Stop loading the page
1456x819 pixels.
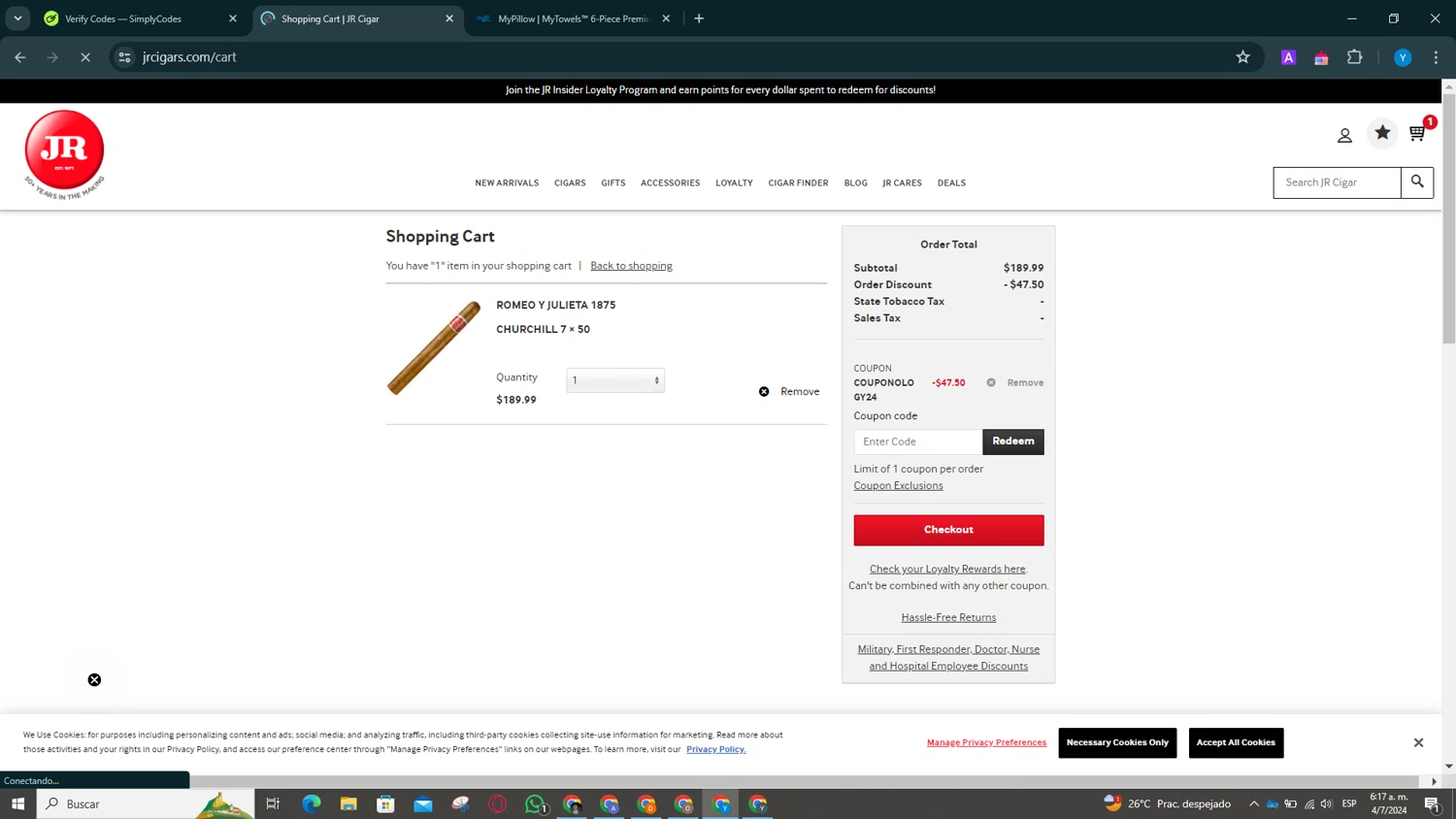[85, 57]
